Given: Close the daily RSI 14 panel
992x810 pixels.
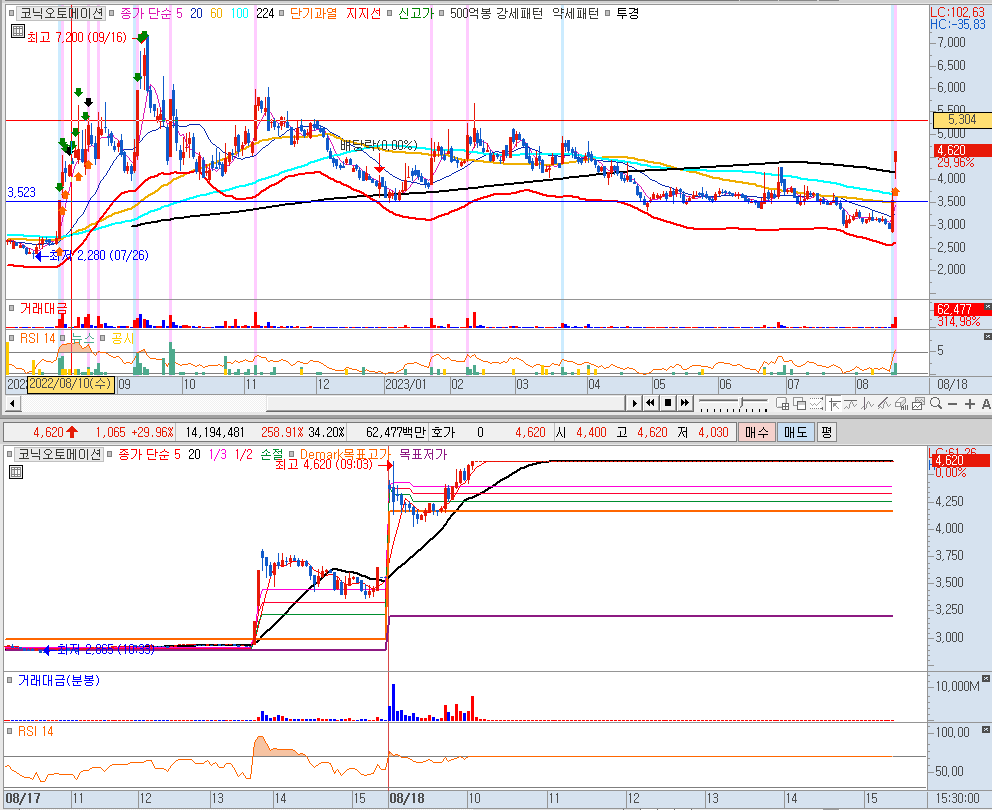Looking at the screenshot, I should tap(988, 337).
